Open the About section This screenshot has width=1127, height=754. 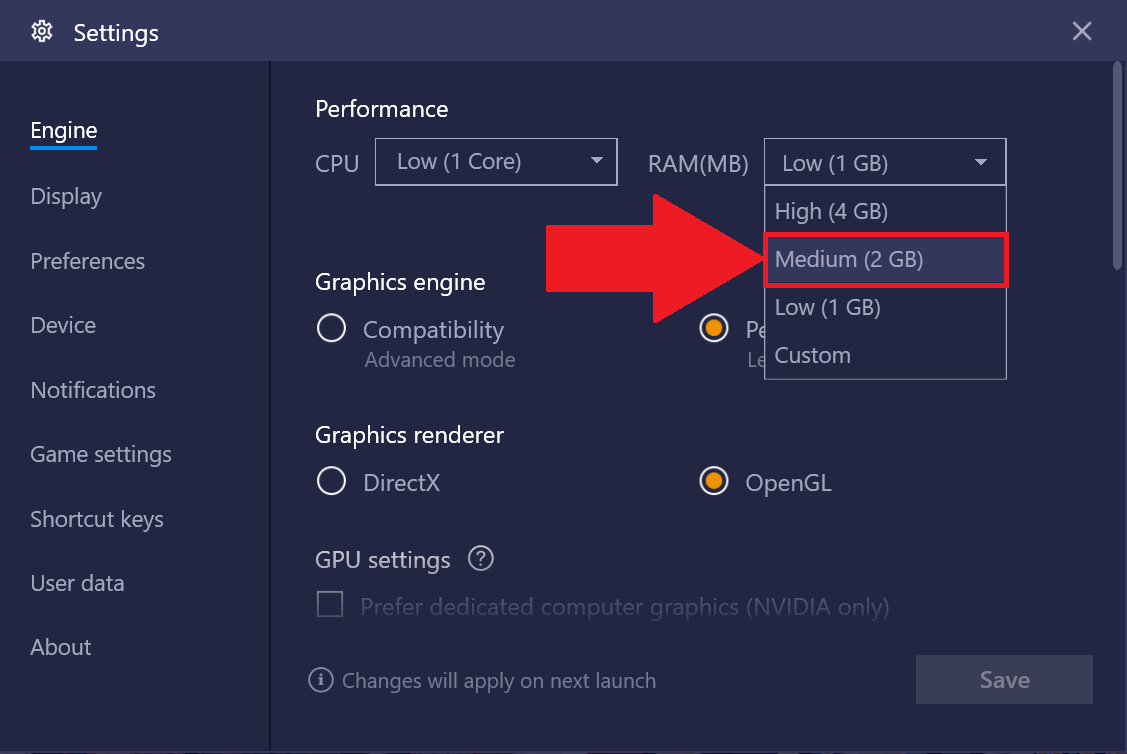pyautogui.click(x=61, y=647)
